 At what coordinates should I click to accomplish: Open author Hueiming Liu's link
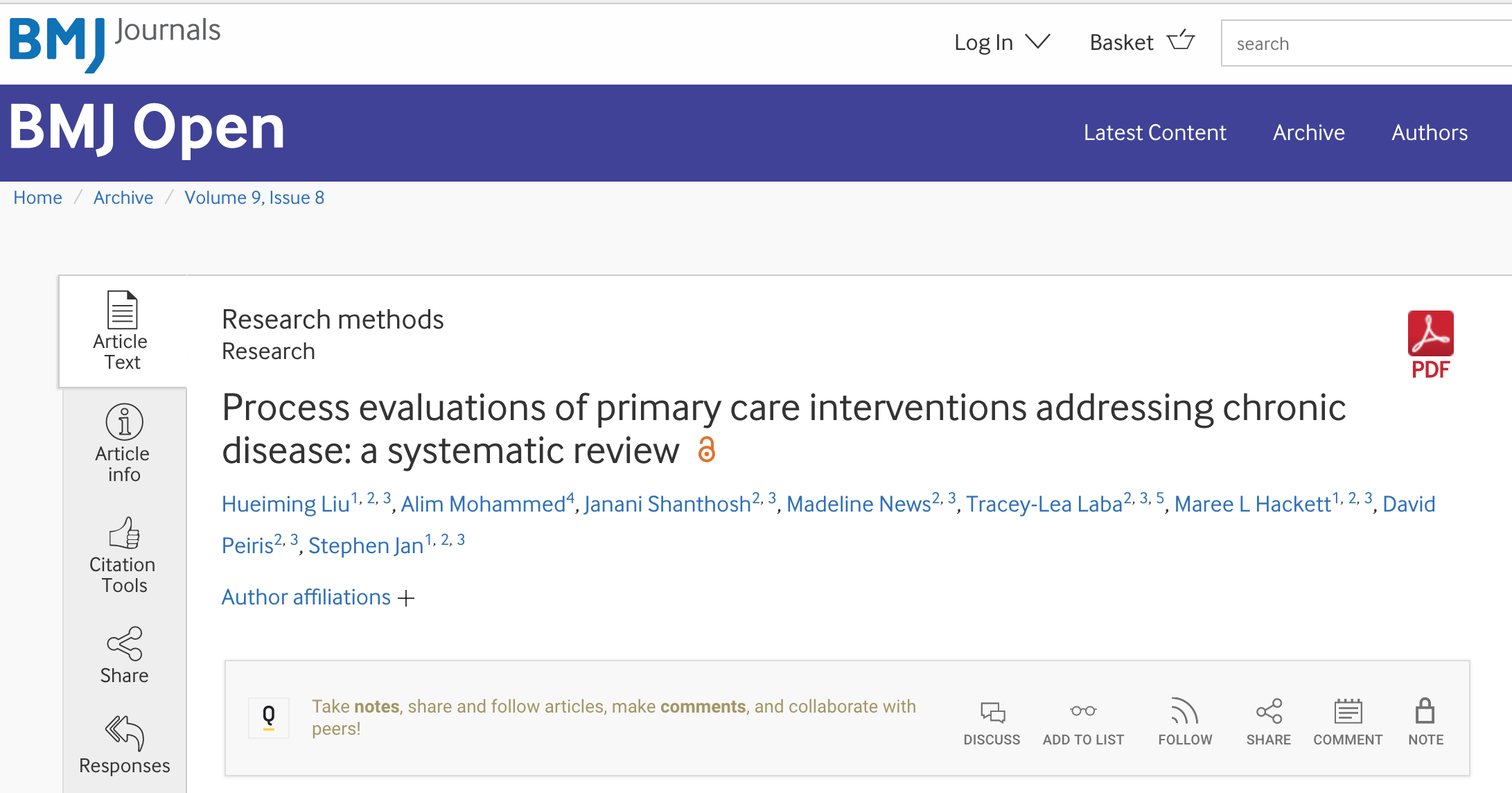(285, 504)
